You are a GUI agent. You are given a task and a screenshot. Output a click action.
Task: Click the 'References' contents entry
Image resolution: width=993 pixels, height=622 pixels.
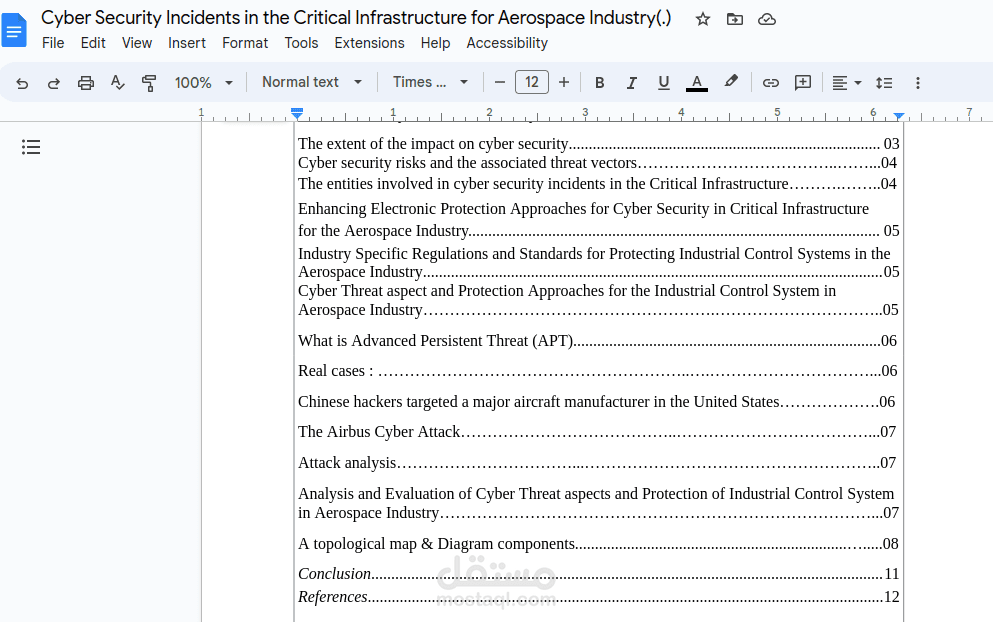[598, 597]
